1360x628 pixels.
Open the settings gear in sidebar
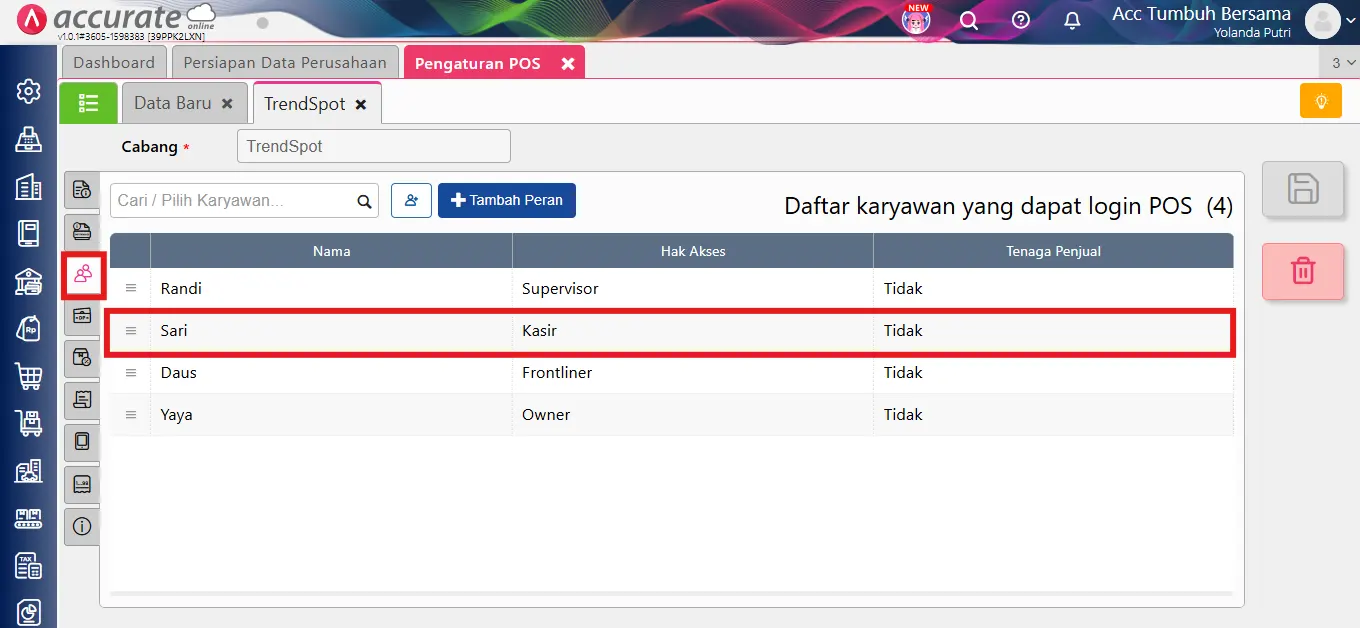coord(29,92)
